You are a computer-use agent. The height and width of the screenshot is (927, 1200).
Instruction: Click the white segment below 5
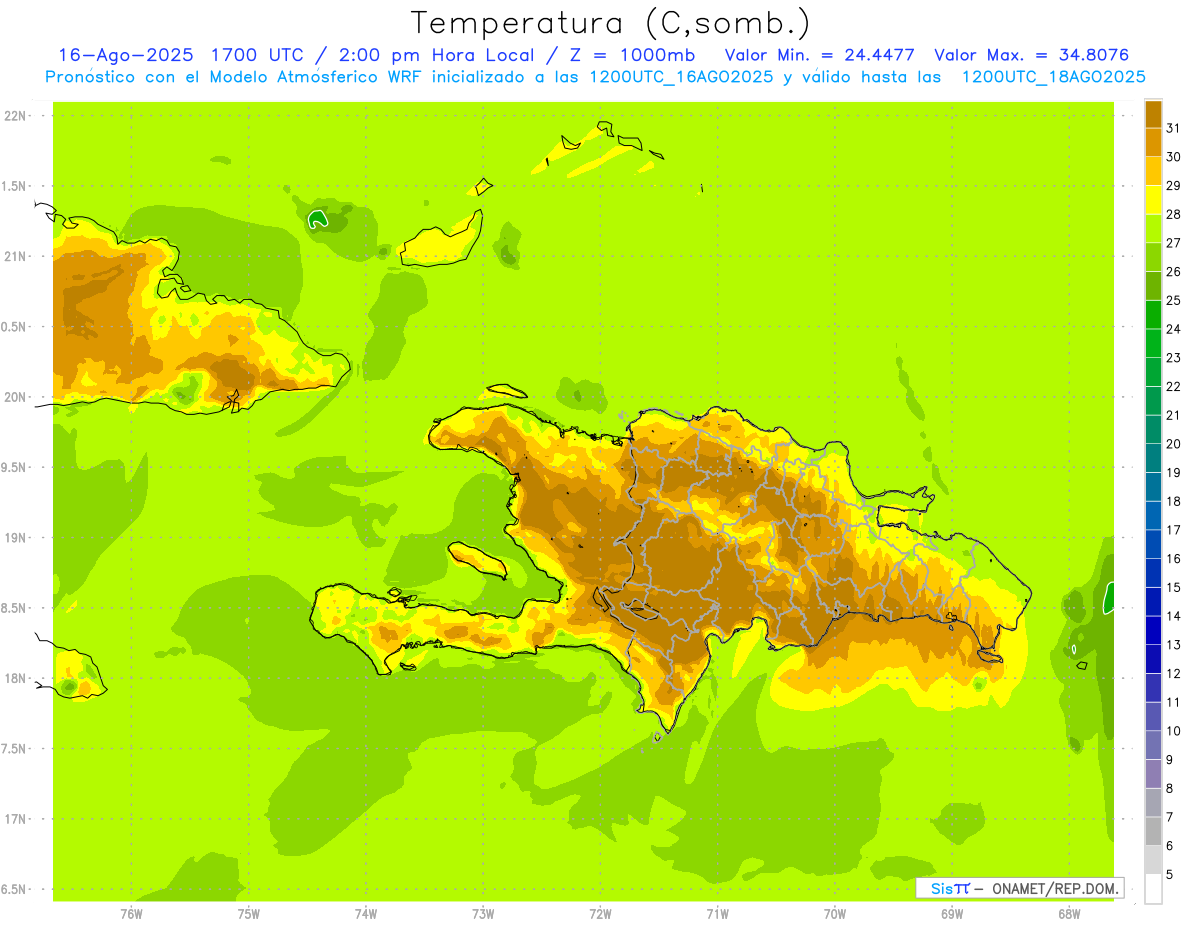tap(1153, 889)
